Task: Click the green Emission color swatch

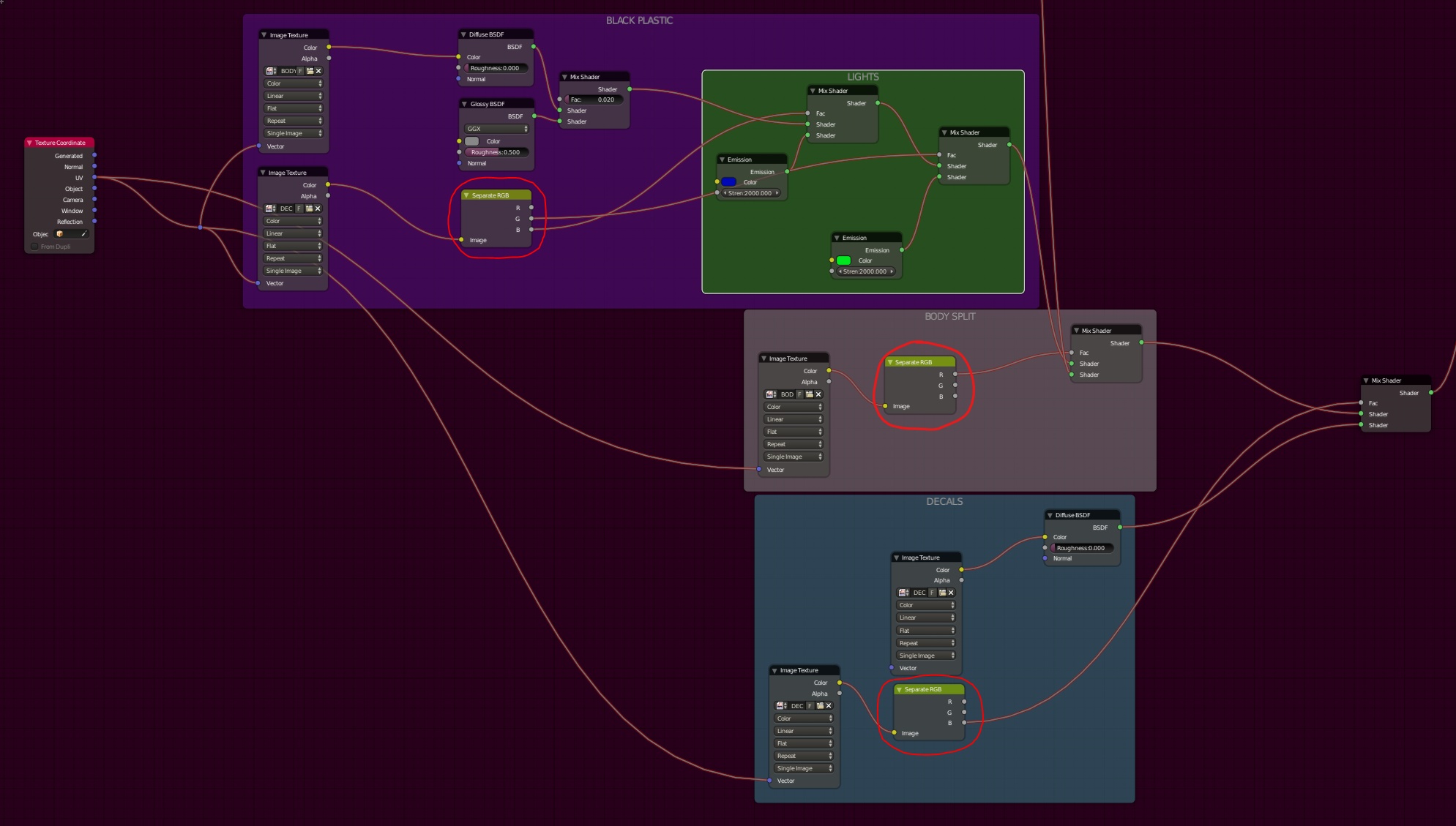Action: pos(843,260)
